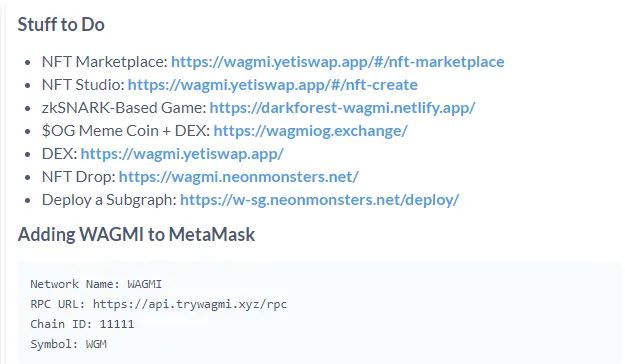Click the Symbol: WGM line
The height and width of the screenshot is (364, 625).
point(69,344)
